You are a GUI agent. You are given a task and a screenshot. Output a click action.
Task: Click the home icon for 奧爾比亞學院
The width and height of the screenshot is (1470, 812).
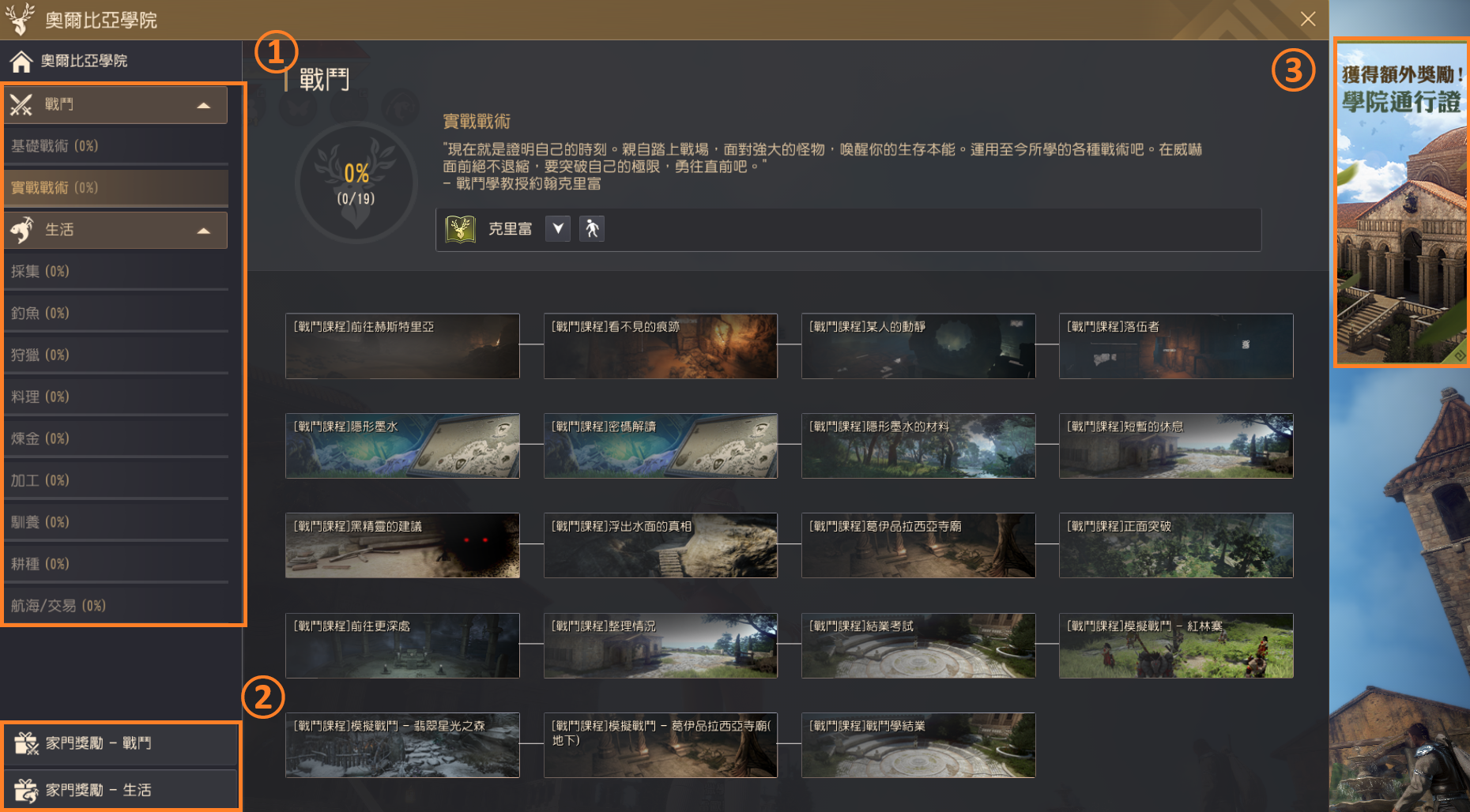coord(21,61)
